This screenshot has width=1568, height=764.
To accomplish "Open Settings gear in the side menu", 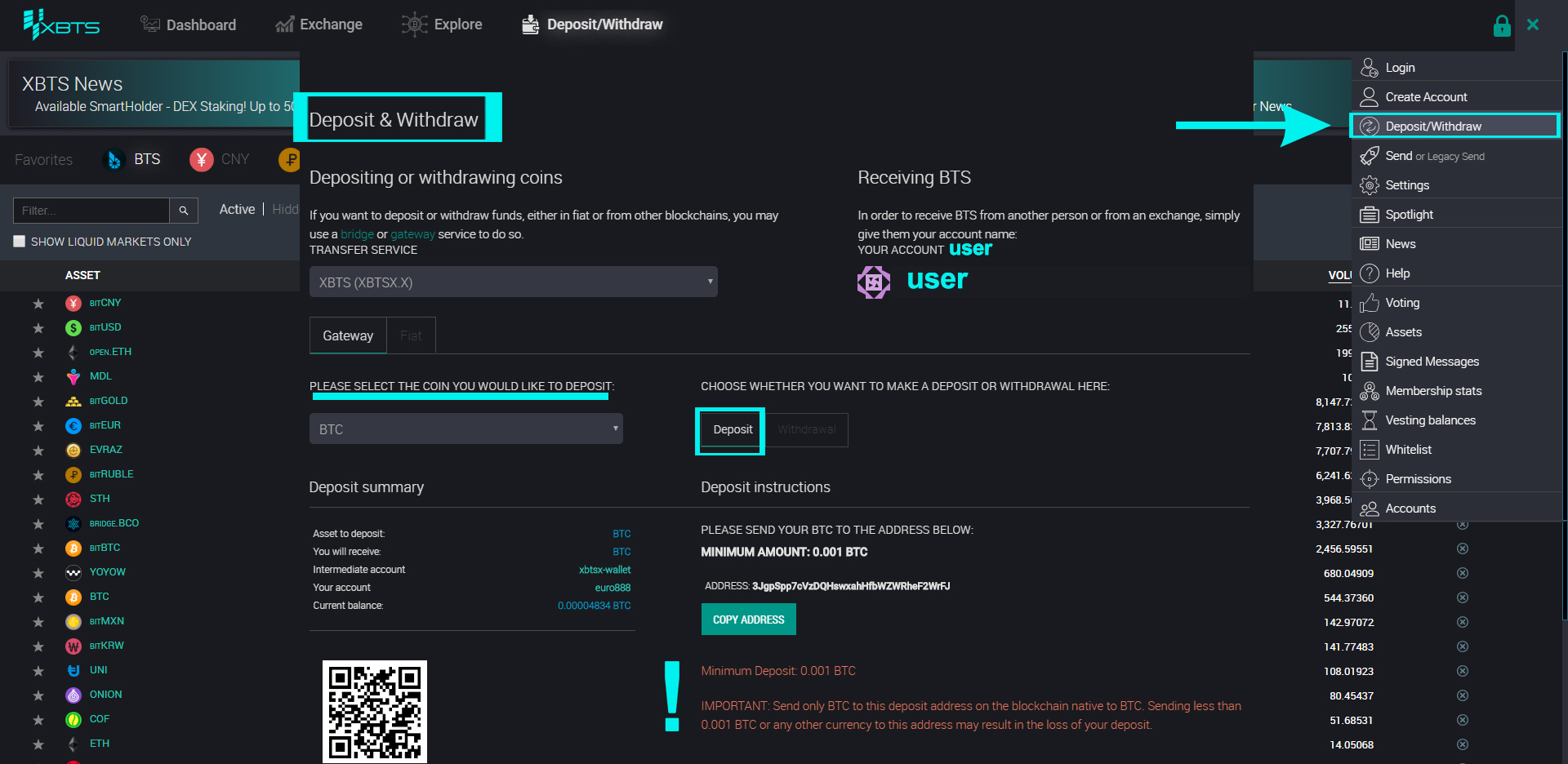I will click(x=1370, y=185).
